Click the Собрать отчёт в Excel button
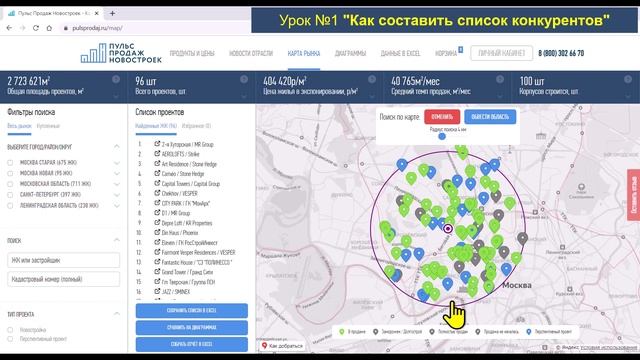The height and width of the screenshot is (360, 640). pyautogui.click(x=191, y=344)
